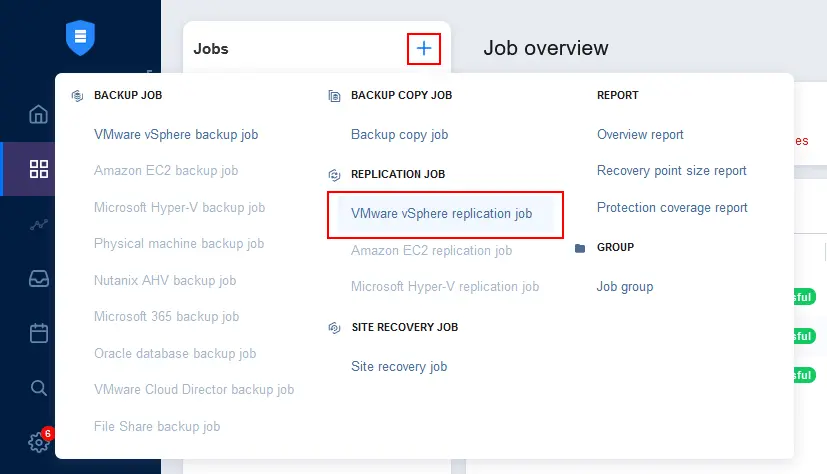Image resolution: width=827 pixels, height=474 pixels.
Task: Open Protection coverage report
Action: 672,207
